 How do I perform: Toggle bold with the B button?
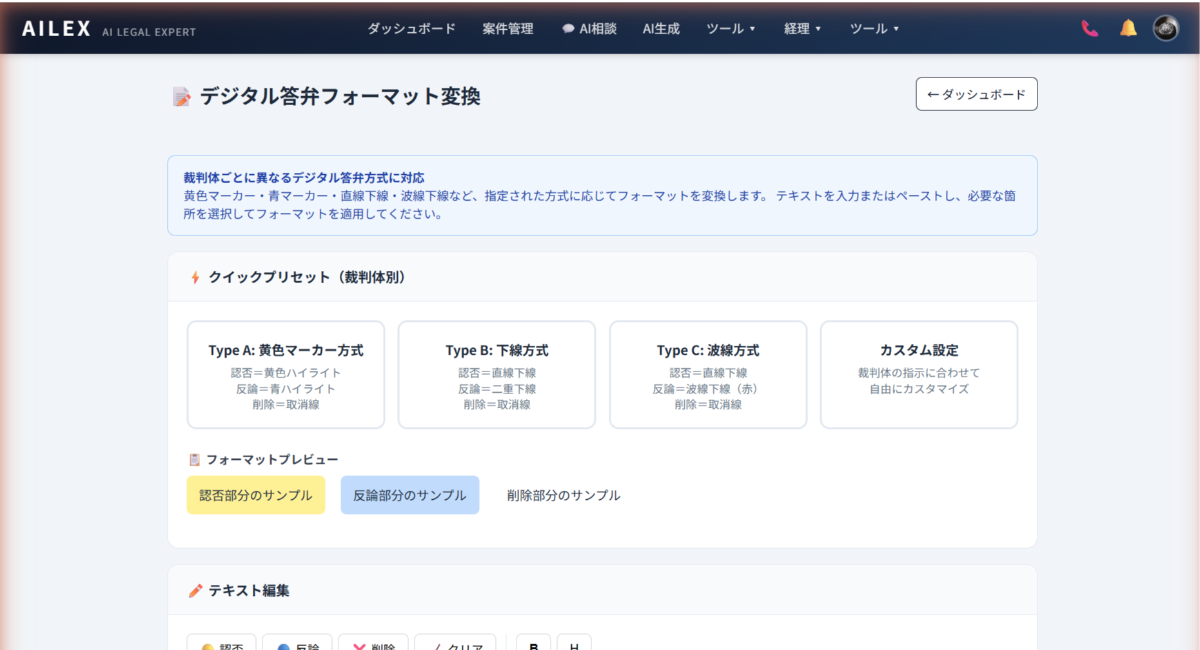[533, 642]
